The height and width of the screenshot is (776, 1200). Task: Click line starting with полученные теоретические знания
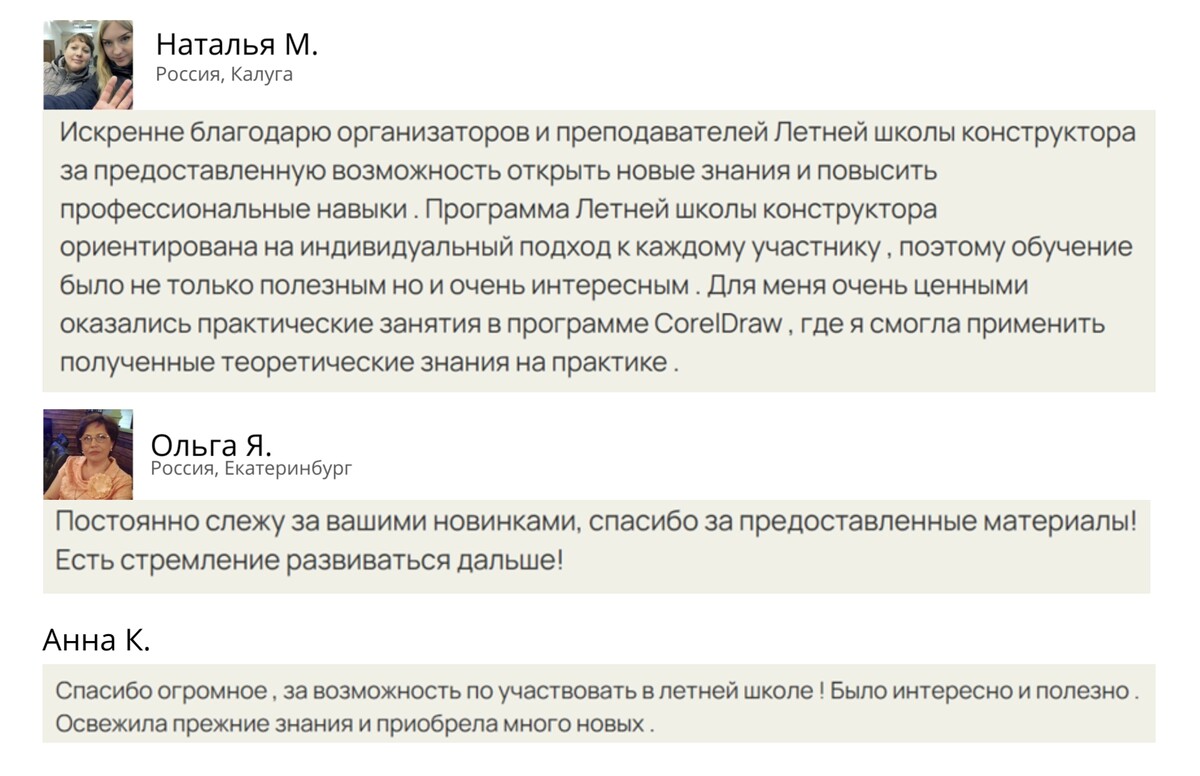(x=370, y=362)
